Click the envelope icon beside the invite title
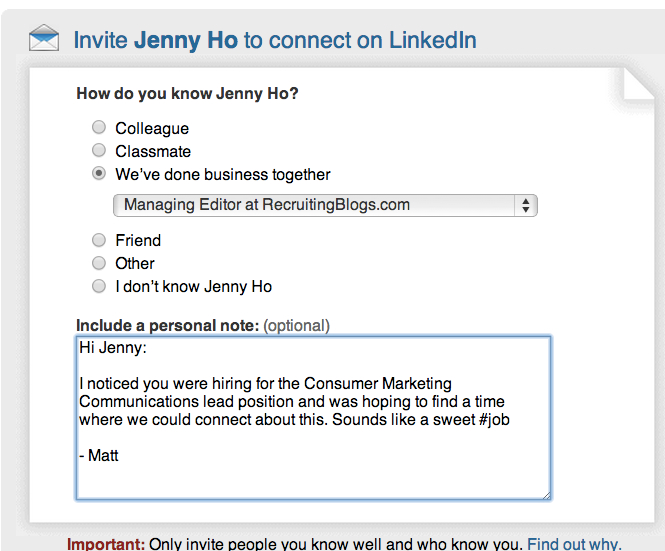The image size is (665, 551). tap(43, 40)
